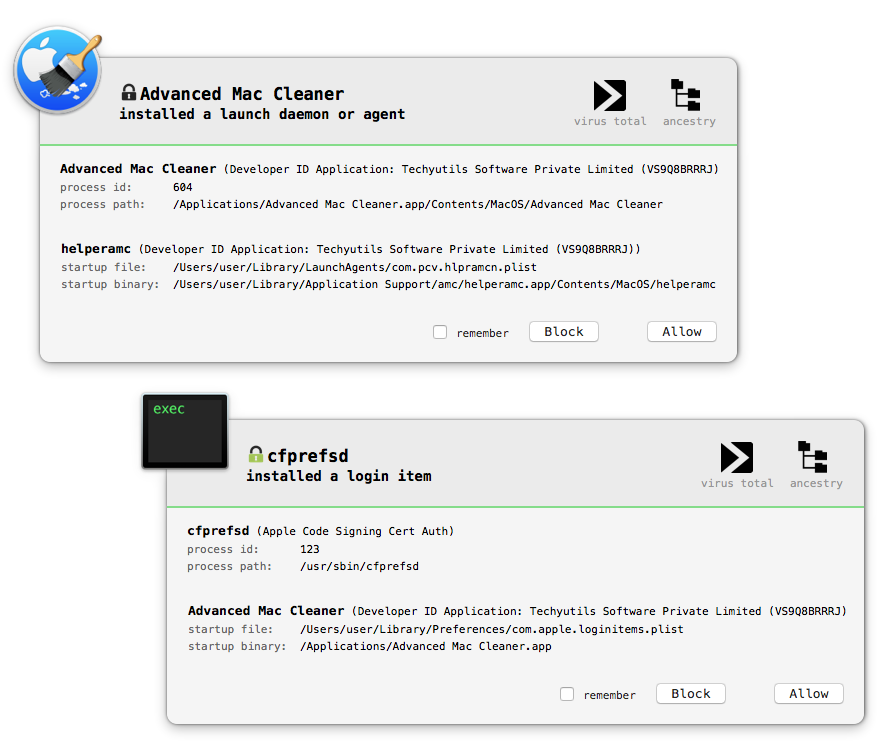Screen dimensions: 896x754
Task: Show ancestry in the Advanced Mac Cleaner alert
Action: (x=686, y=95)
